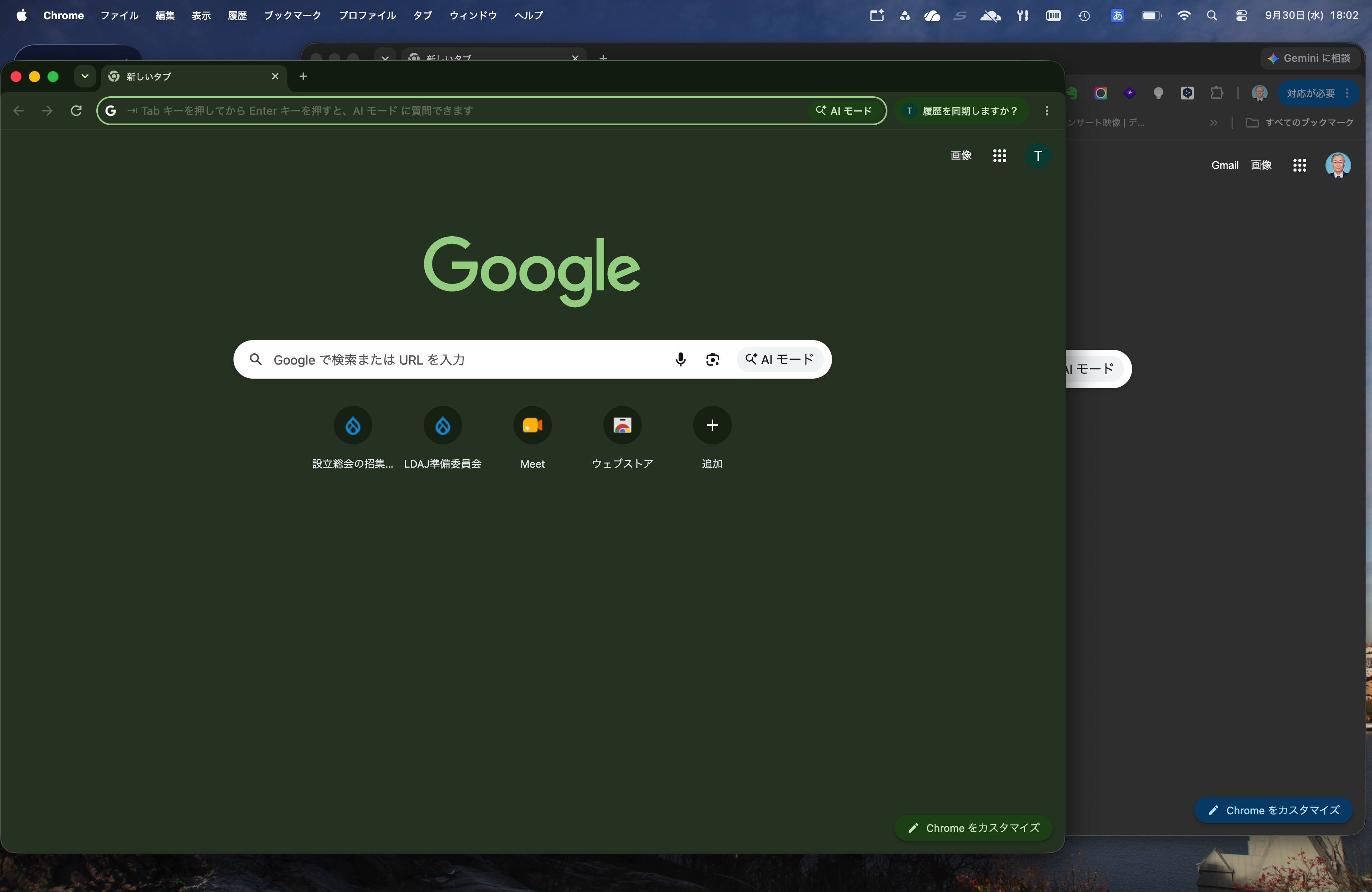Open the 画像 link in the front window

pyautogui.click(x=961, y=156)
